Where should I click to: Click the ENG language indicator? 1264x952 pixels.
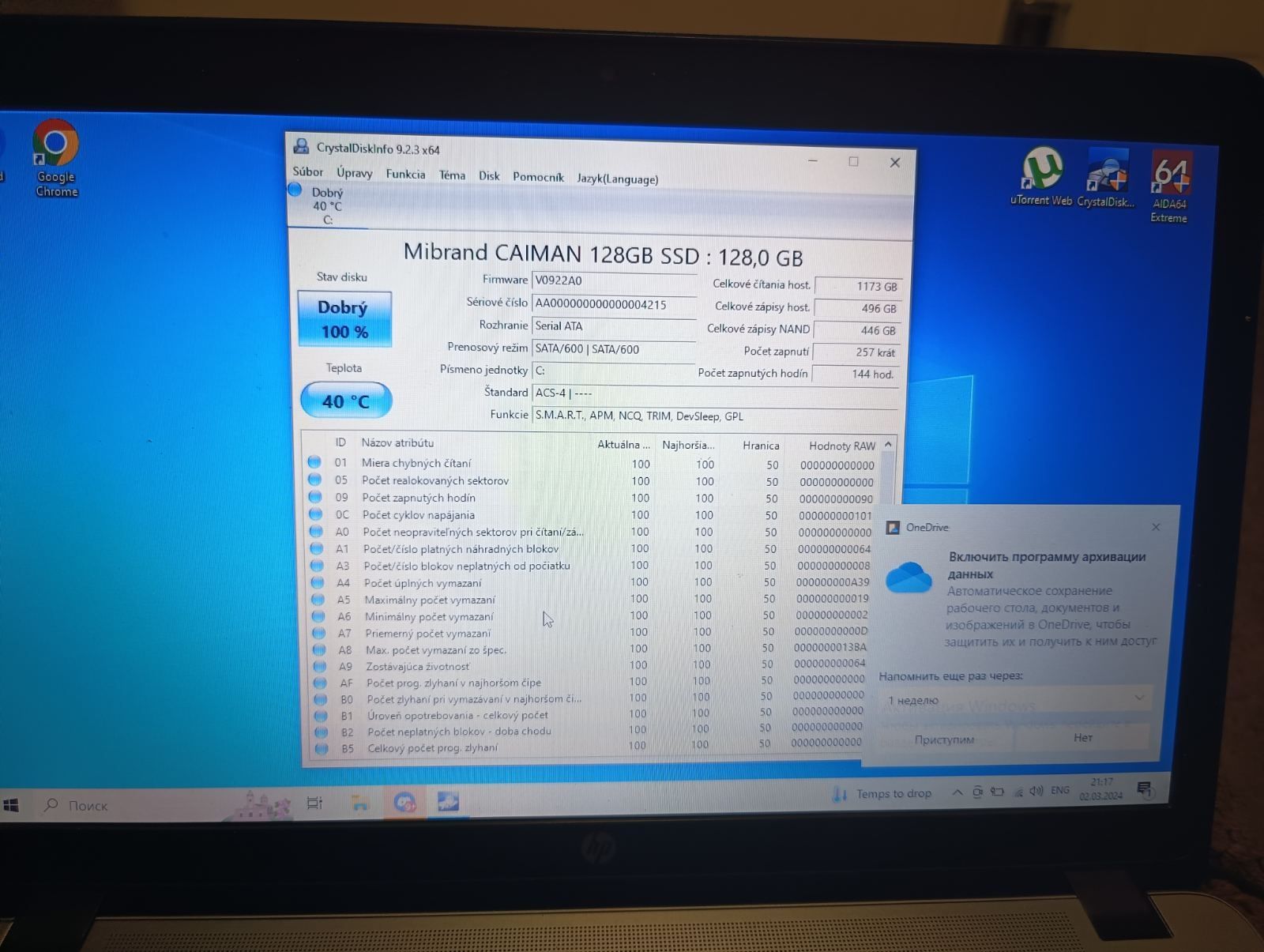click(x=1060, y=790)
